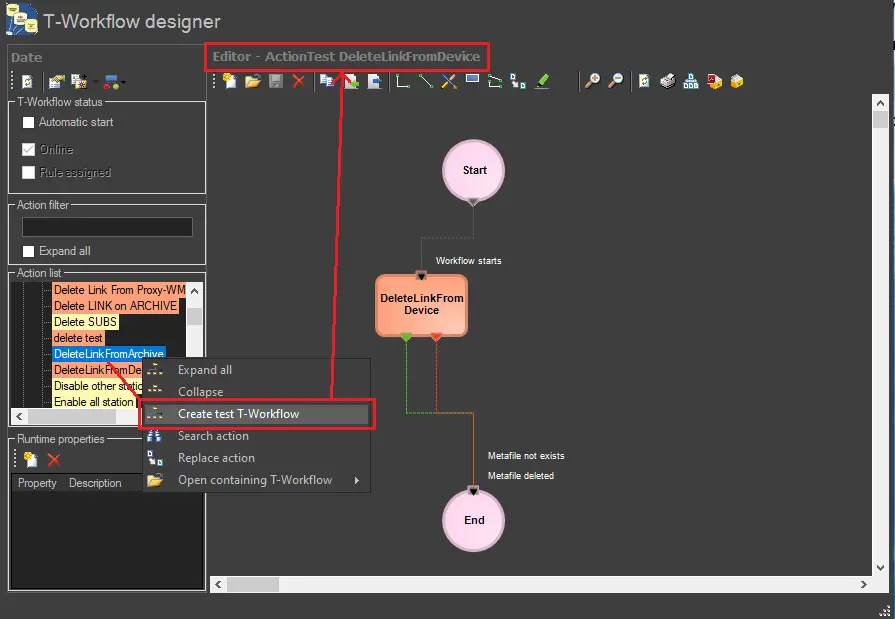Open dropdown arrow next to workflow diagram icon
The width and height of the screenshot is (895, 619).
pos(123,81)
